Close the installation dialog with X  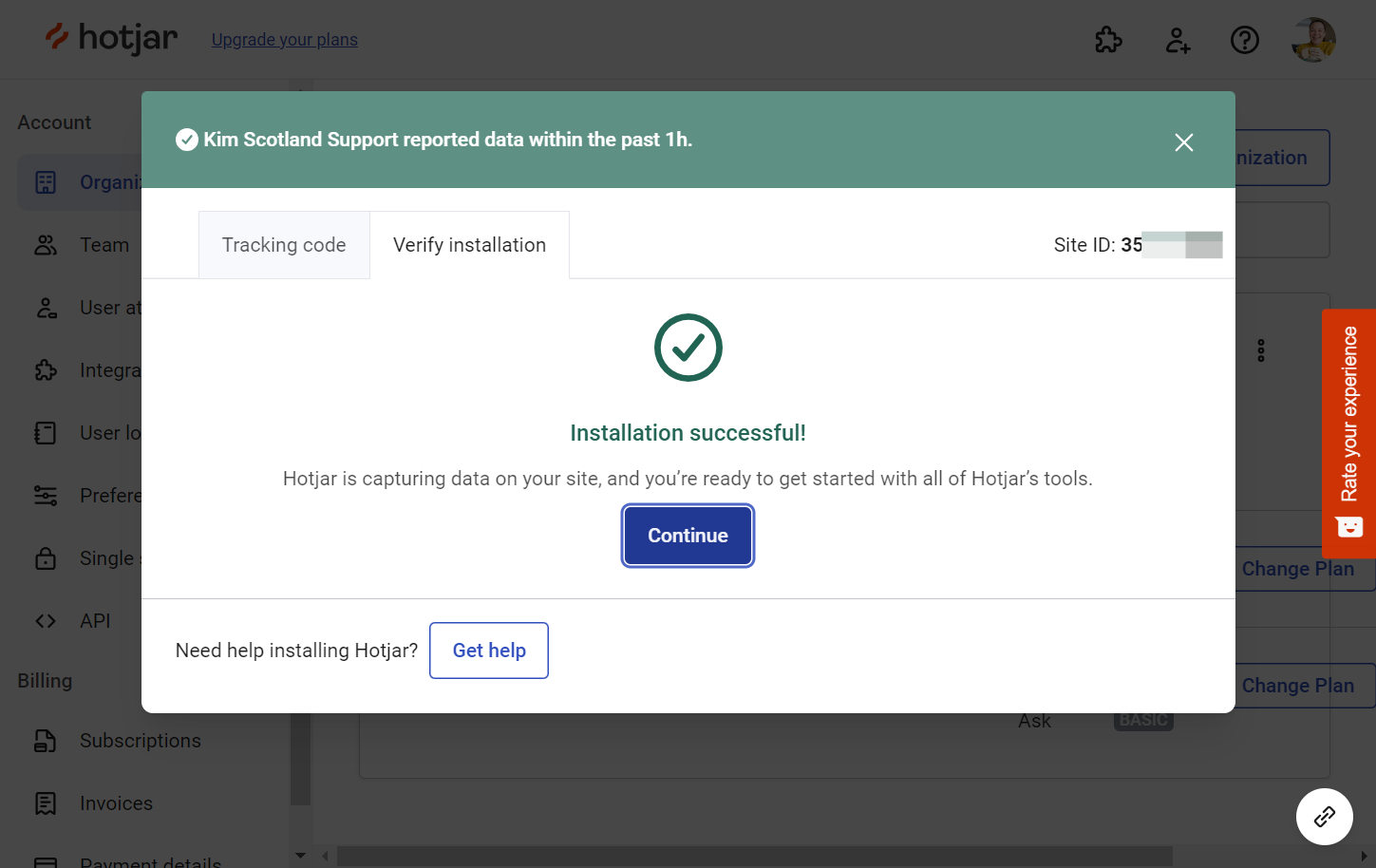click(x=1183, y=142)
